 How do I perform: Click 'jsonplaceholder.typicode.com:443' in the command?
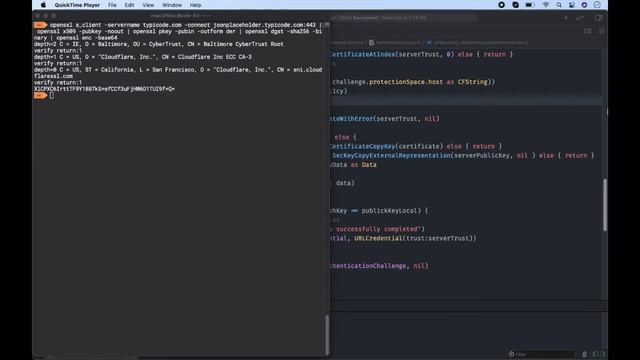[264, 25]
